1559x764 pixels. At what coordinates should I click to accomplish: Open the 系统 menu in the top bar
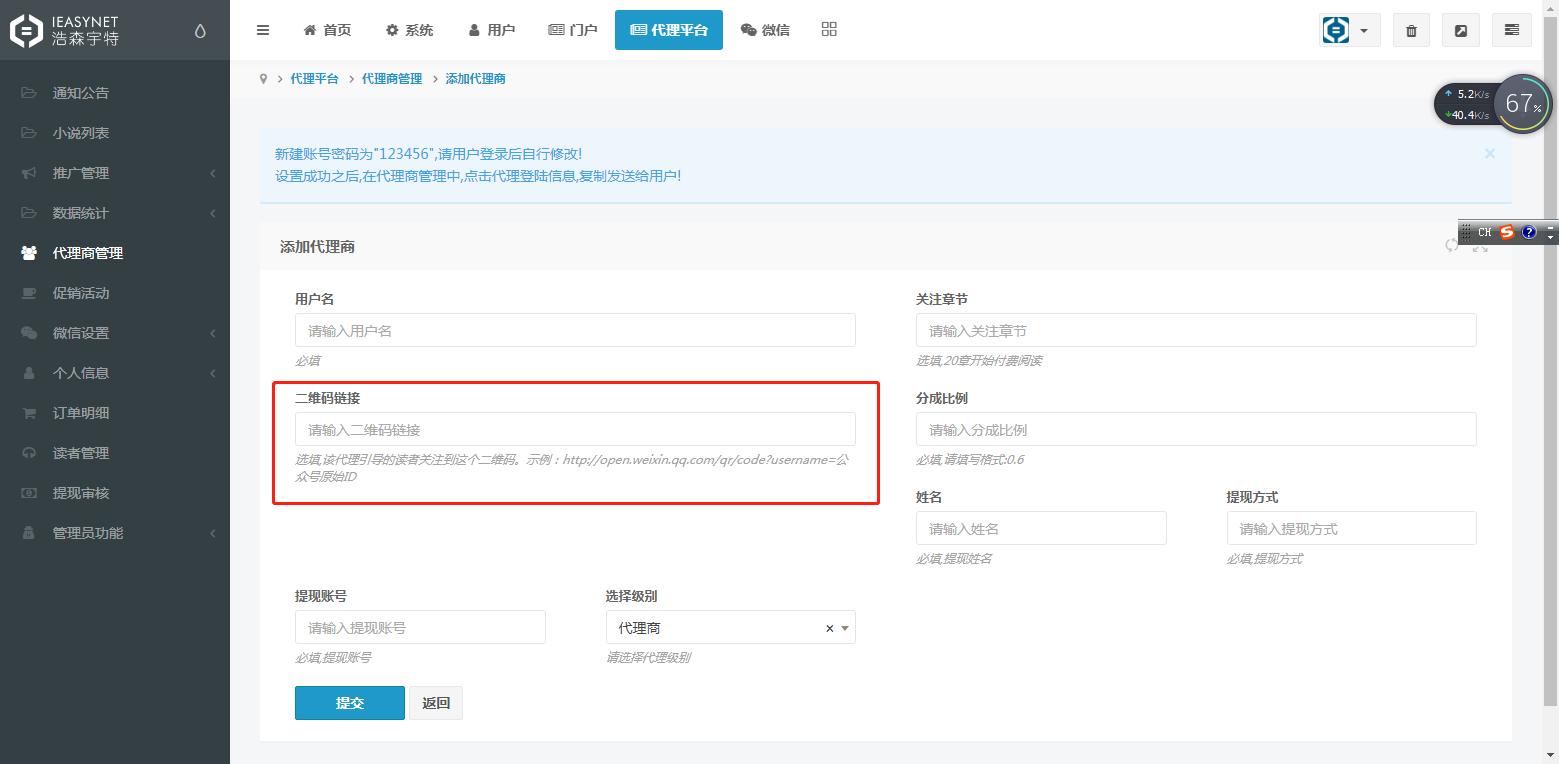point(409,29)
